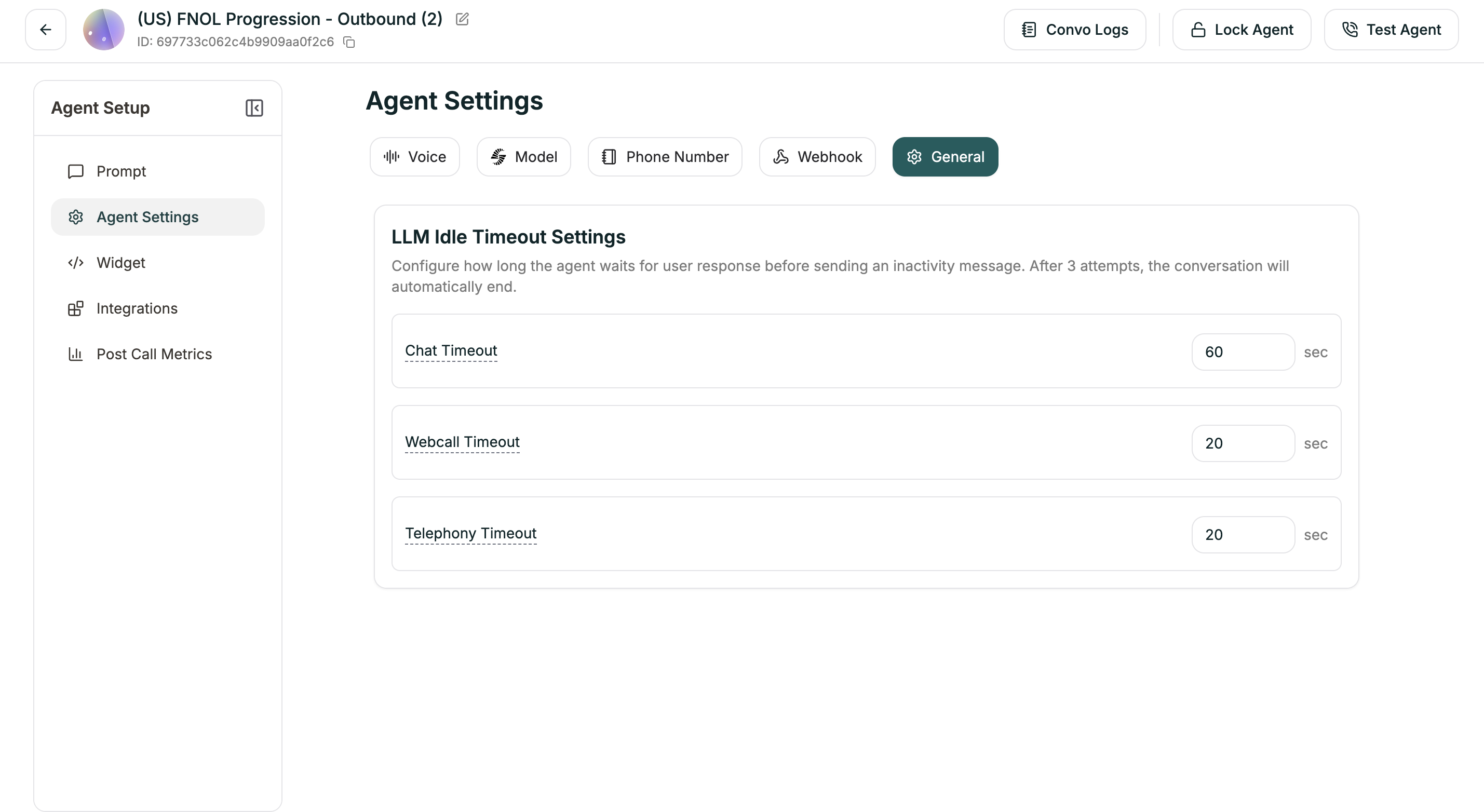The width and height of the screenshot is (1484, 812).
Task: Focus the Webcall Timeout input field
Action: [x=1243, y=443]
